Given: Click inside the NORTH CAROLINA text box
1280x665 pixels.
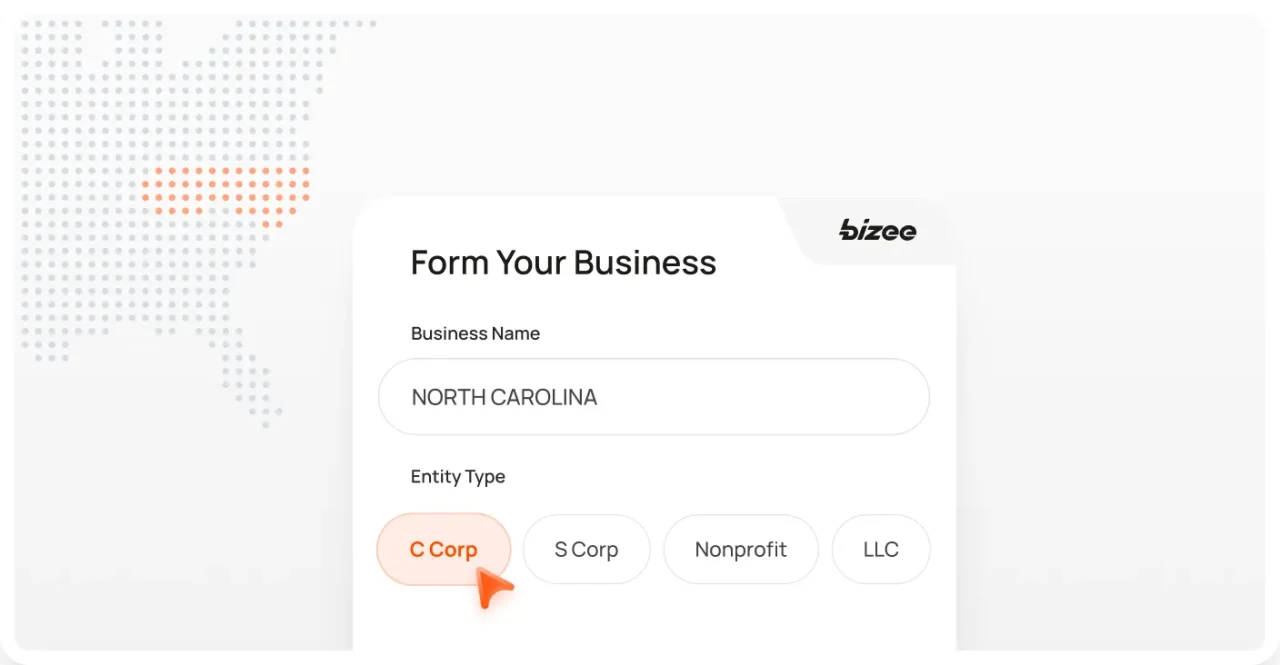Looking at the screenshot, I should 654,397.
